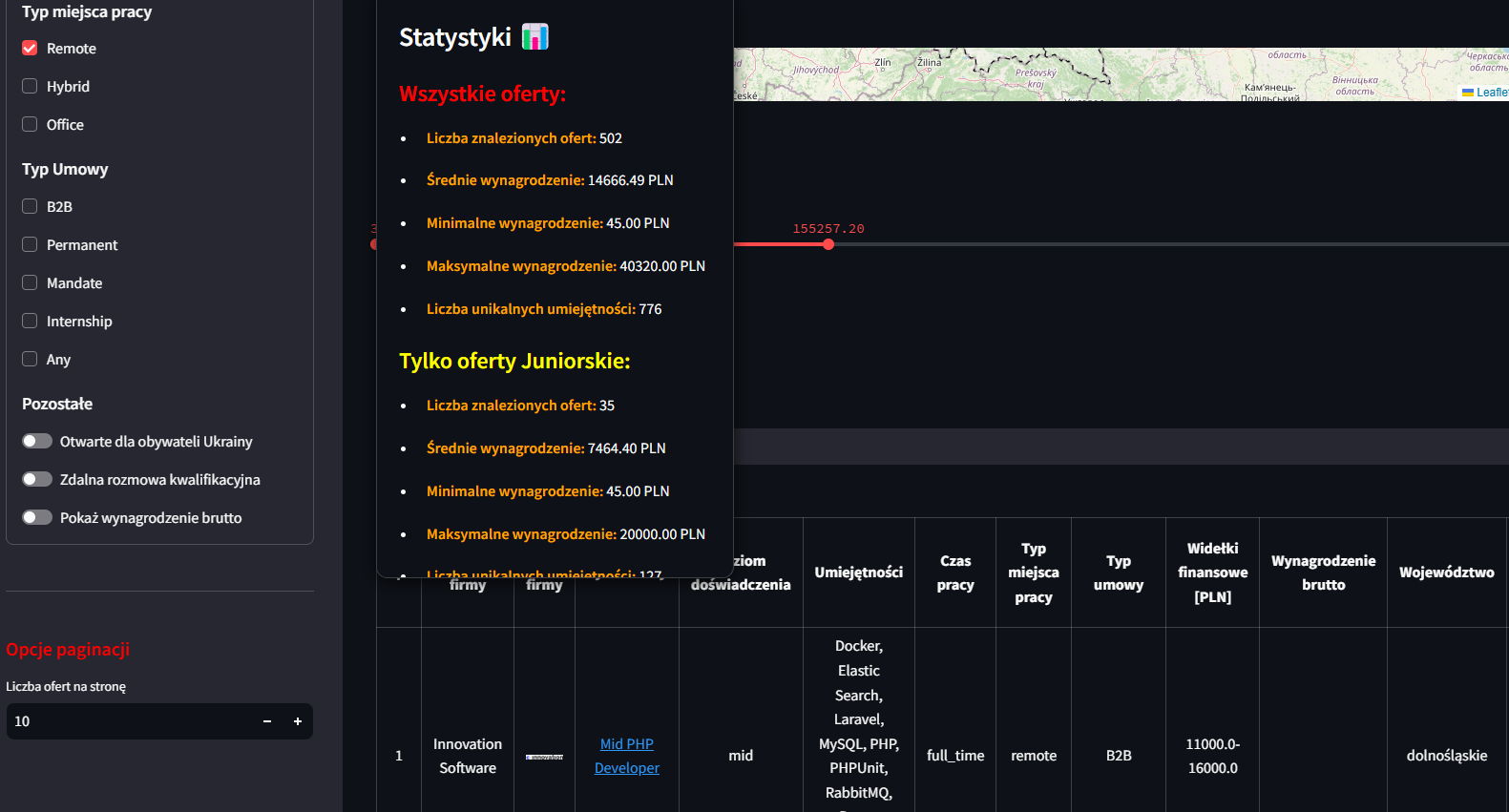The height and width of the screenshot is (812, 1509).
Task: Click the 'Wszystkie oferty:' heading
Action: click(x=482, y=94)
